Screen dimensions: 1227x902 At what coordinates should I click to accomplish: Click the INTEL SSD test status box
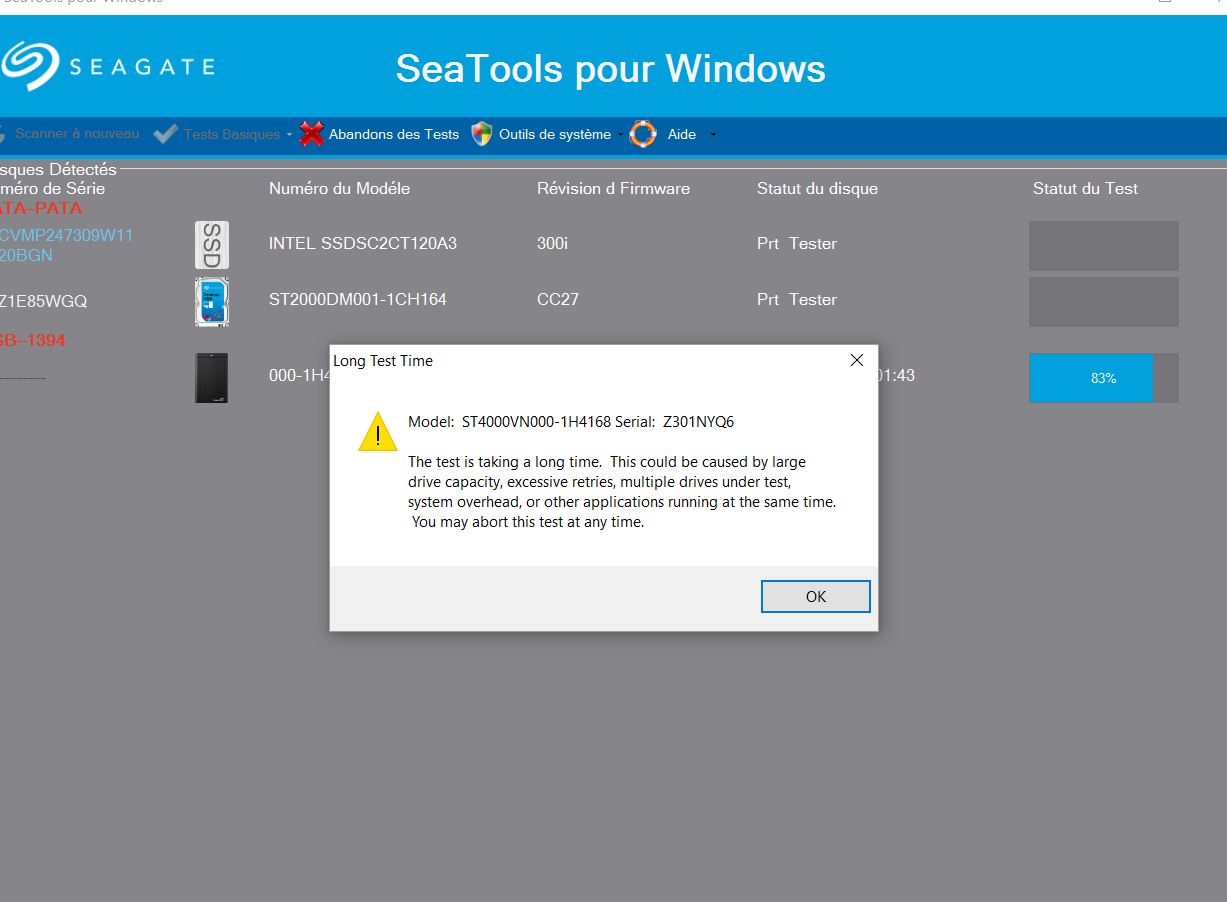click(x=1104, y=246)
